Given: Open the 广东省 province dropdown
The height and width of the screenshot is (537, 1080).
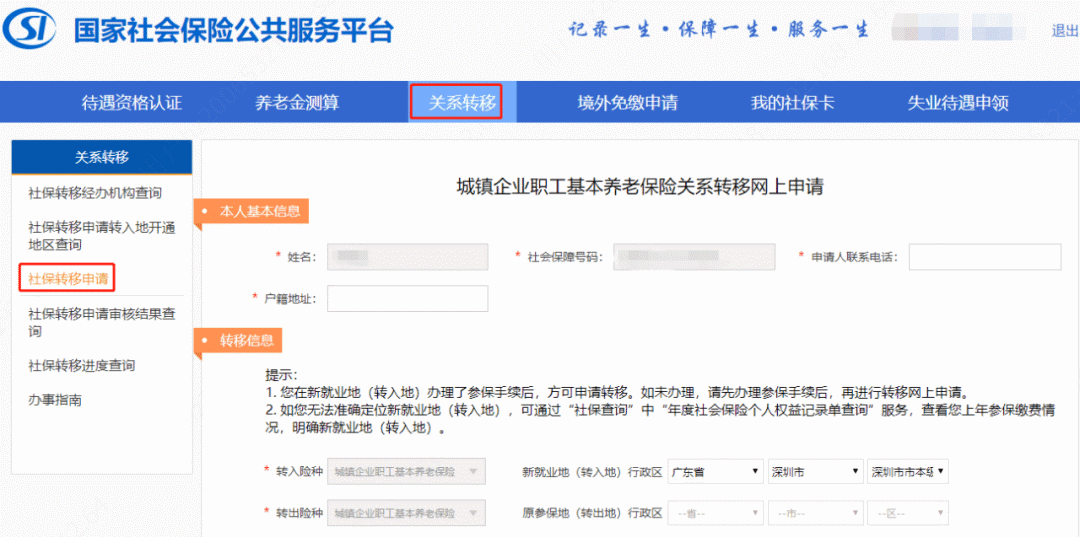Looking at the screenshot, I should [716, 472].
